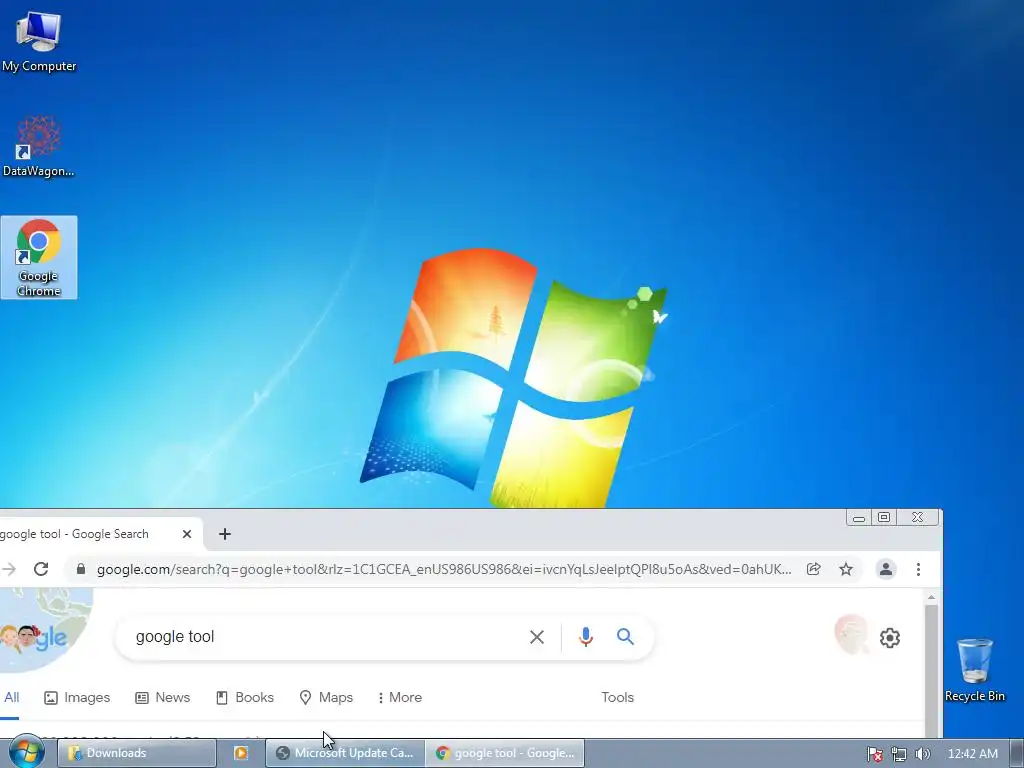
Task: Switch to the News results tab
Action: tap(163, 697)
